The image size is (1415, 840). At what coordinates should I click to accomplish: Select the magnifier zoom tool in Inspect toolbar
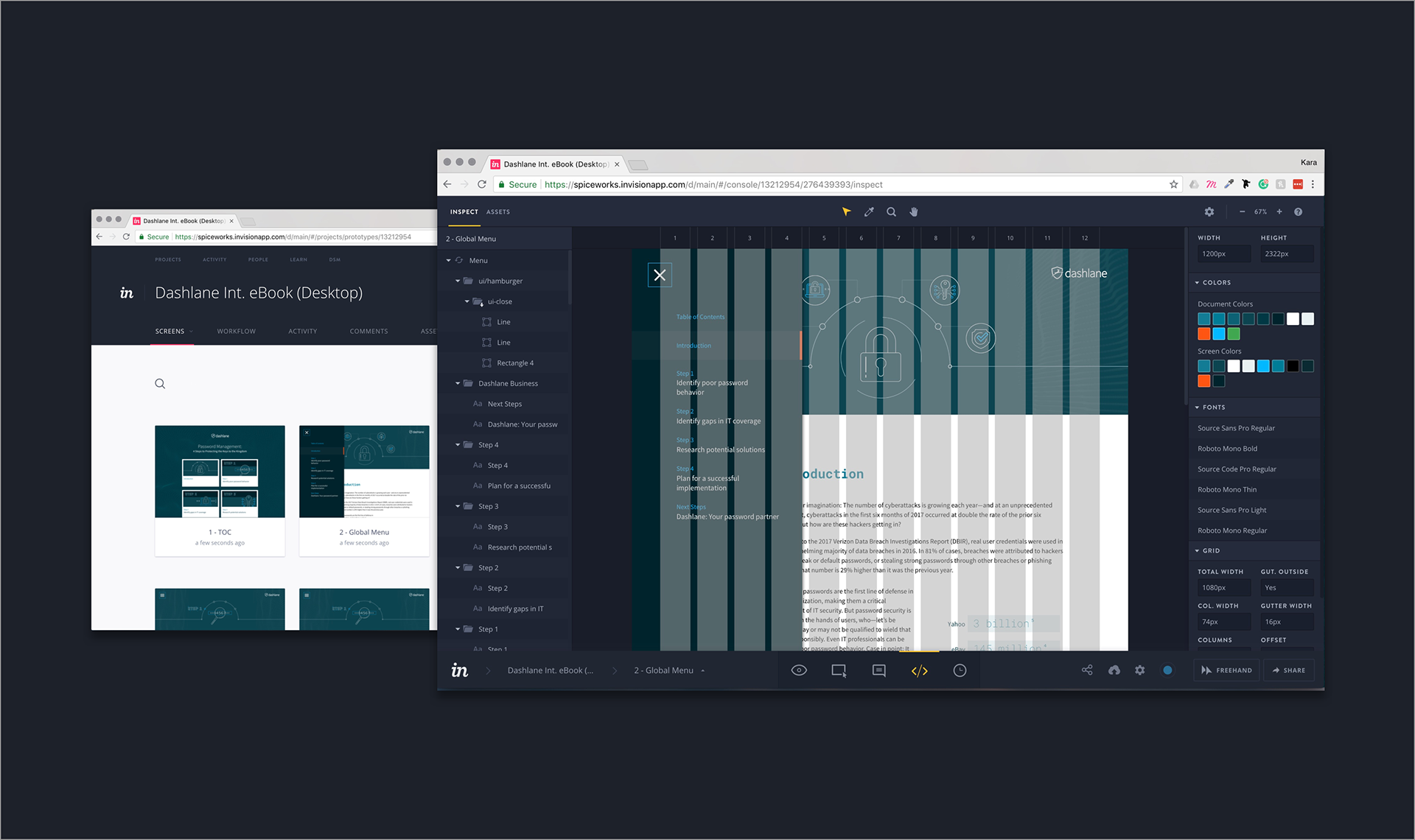tap(891, 211)
